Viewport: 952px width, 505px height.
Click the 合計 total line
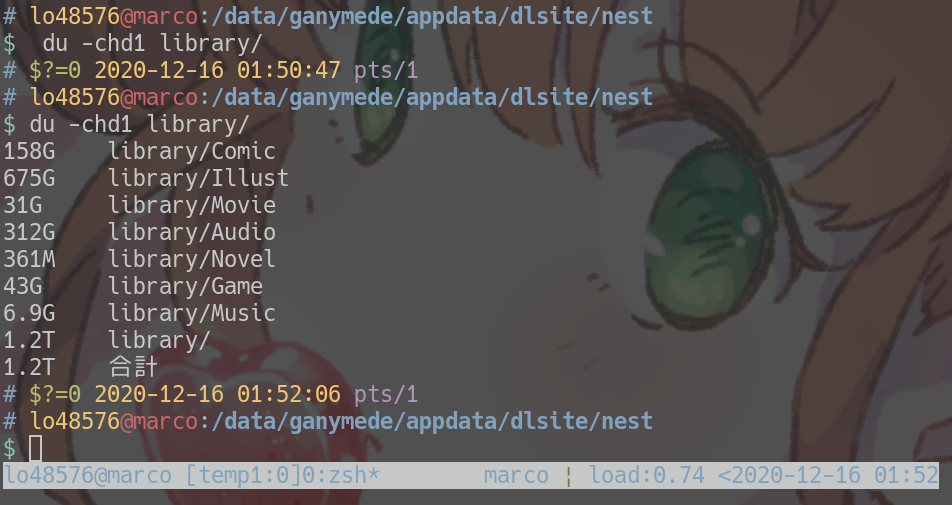coord(81,367)
